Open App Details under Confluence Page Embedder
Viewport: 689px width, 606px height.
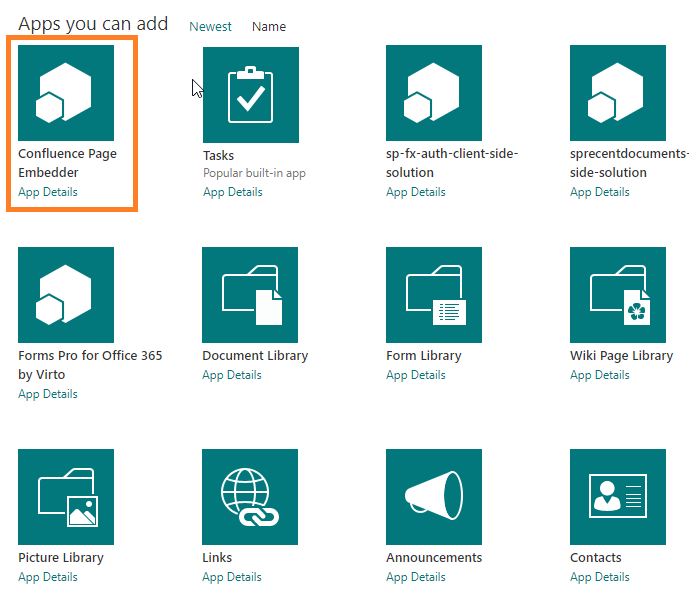(x=48, y=192)
